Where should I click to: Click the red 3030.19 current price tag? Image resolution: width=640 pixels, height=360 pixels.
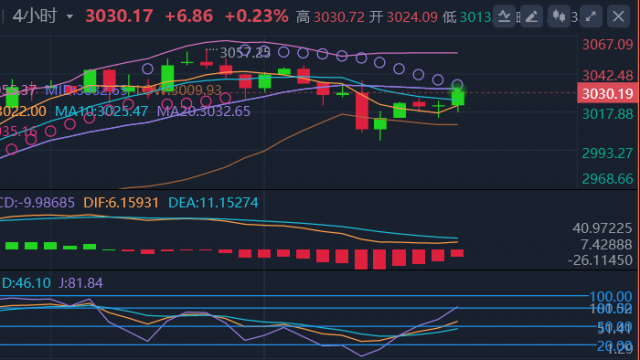coord(607,93)
